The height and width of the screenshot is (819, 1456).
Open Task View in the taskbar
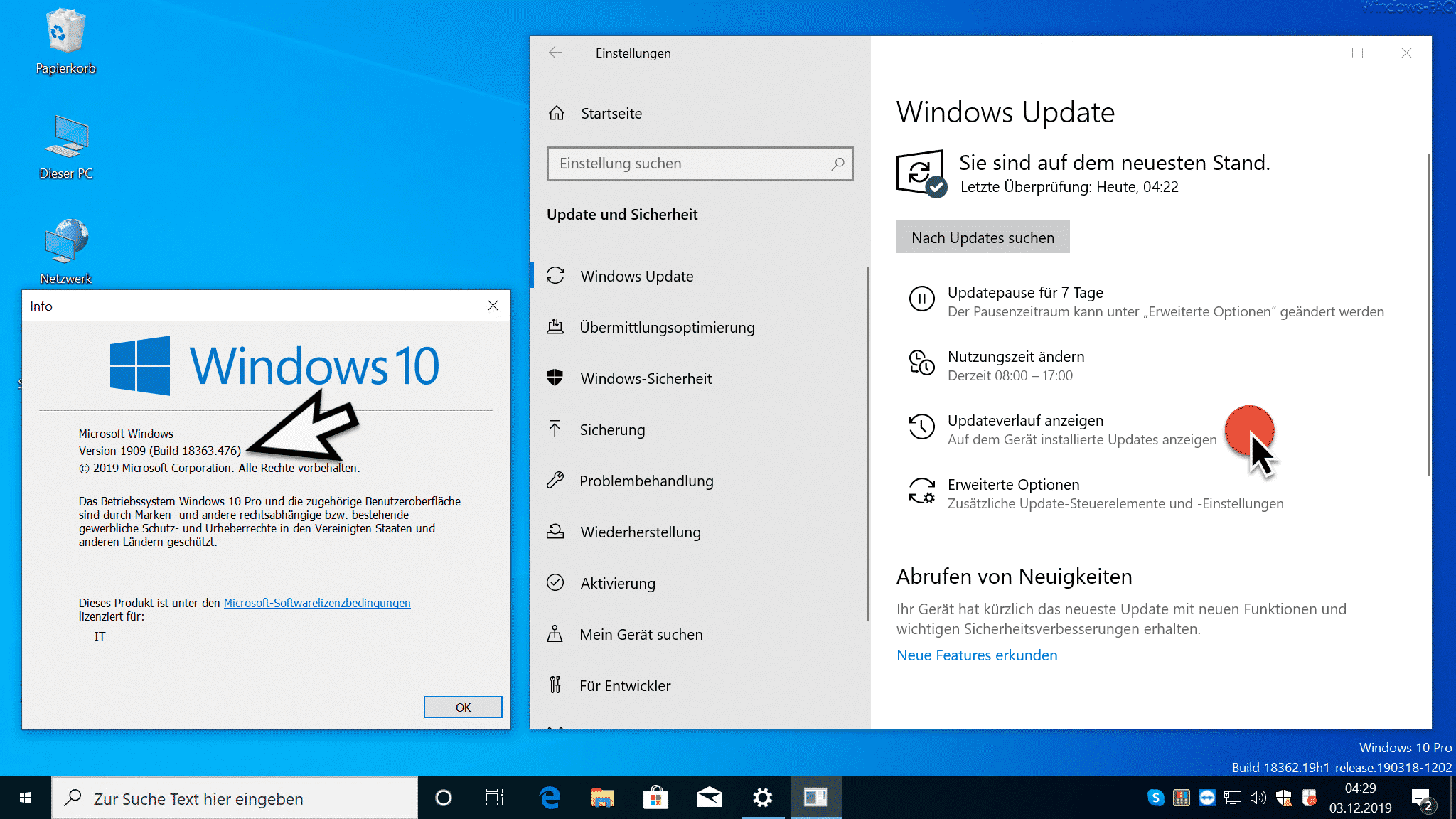pos(495,798)
